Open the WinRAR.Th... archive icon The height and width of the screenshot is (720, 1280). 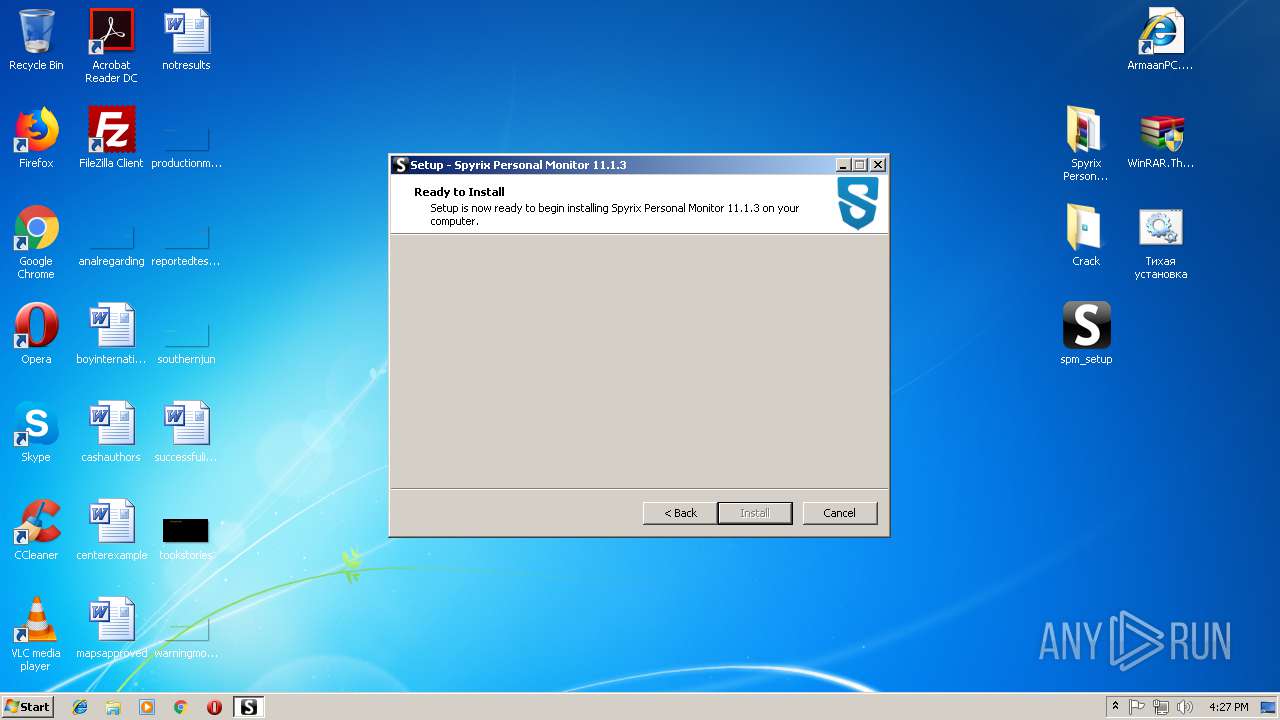(x=1161, y=139)
